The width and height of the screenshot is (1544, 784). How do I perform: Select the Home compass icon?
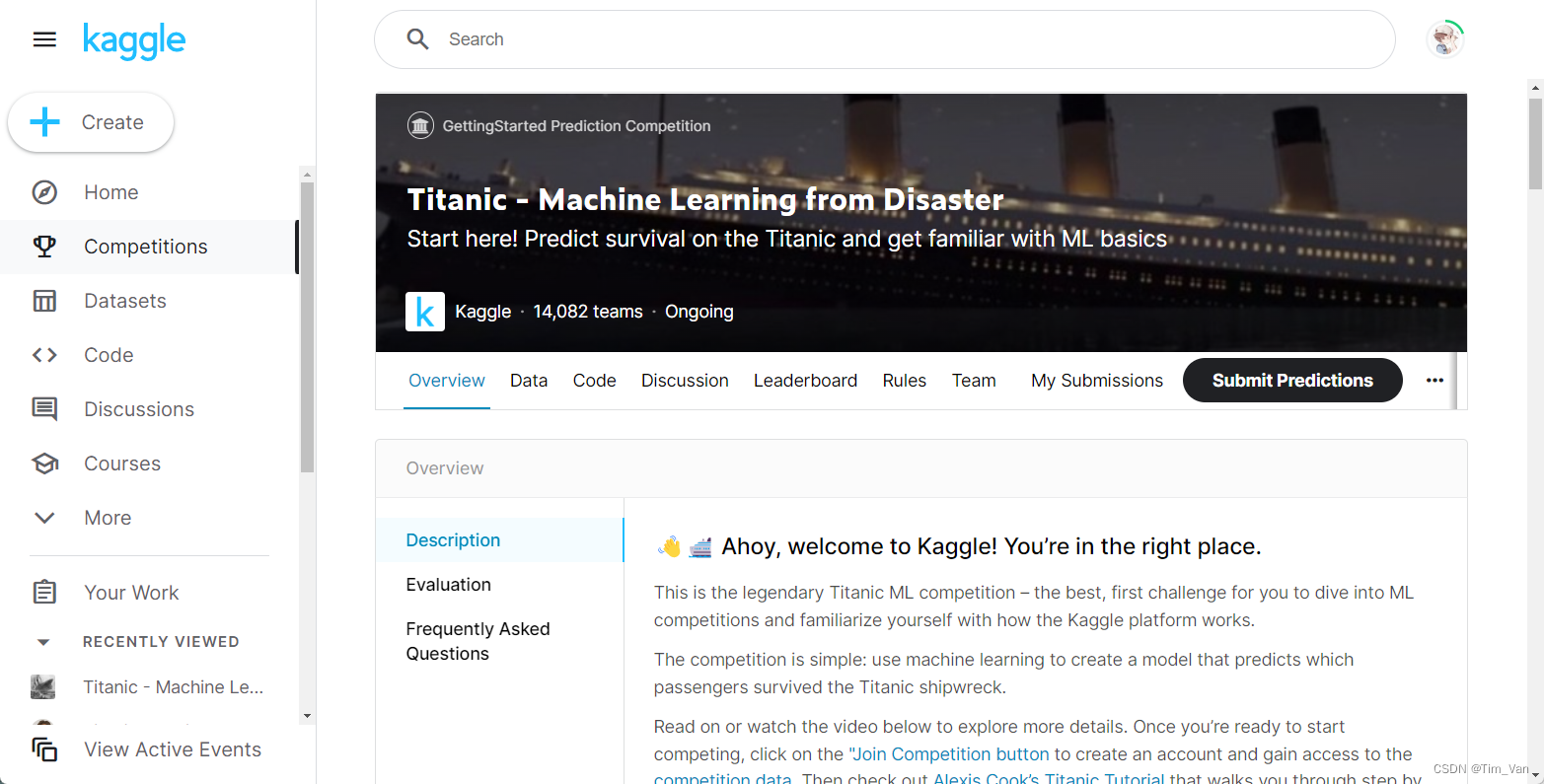44,192
